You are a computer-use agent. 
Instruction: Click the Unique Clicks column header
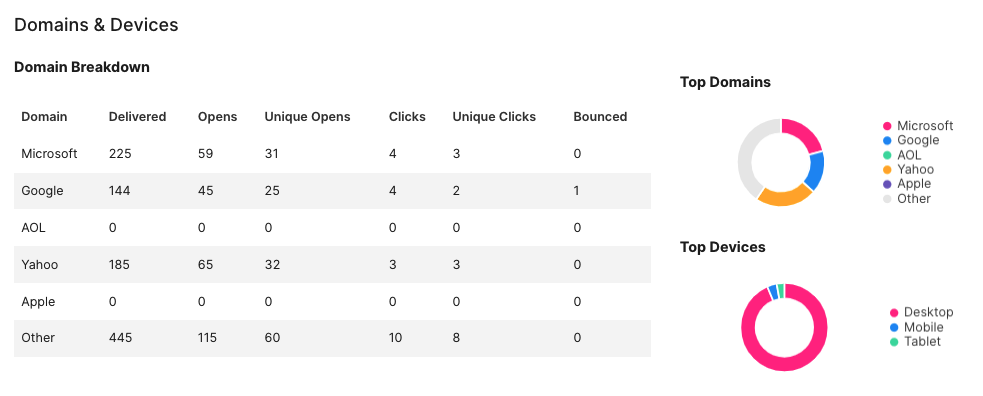tap(494, 117)
